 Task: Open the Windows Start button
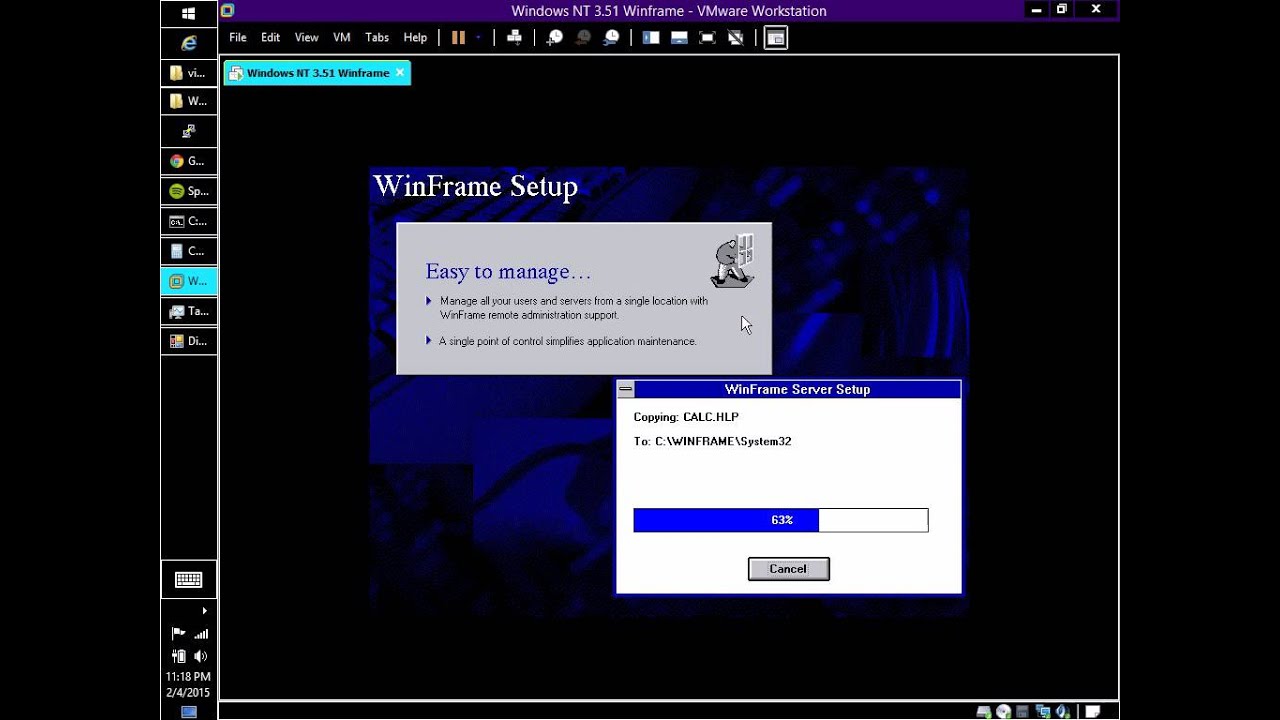click(x=188, y=14)
